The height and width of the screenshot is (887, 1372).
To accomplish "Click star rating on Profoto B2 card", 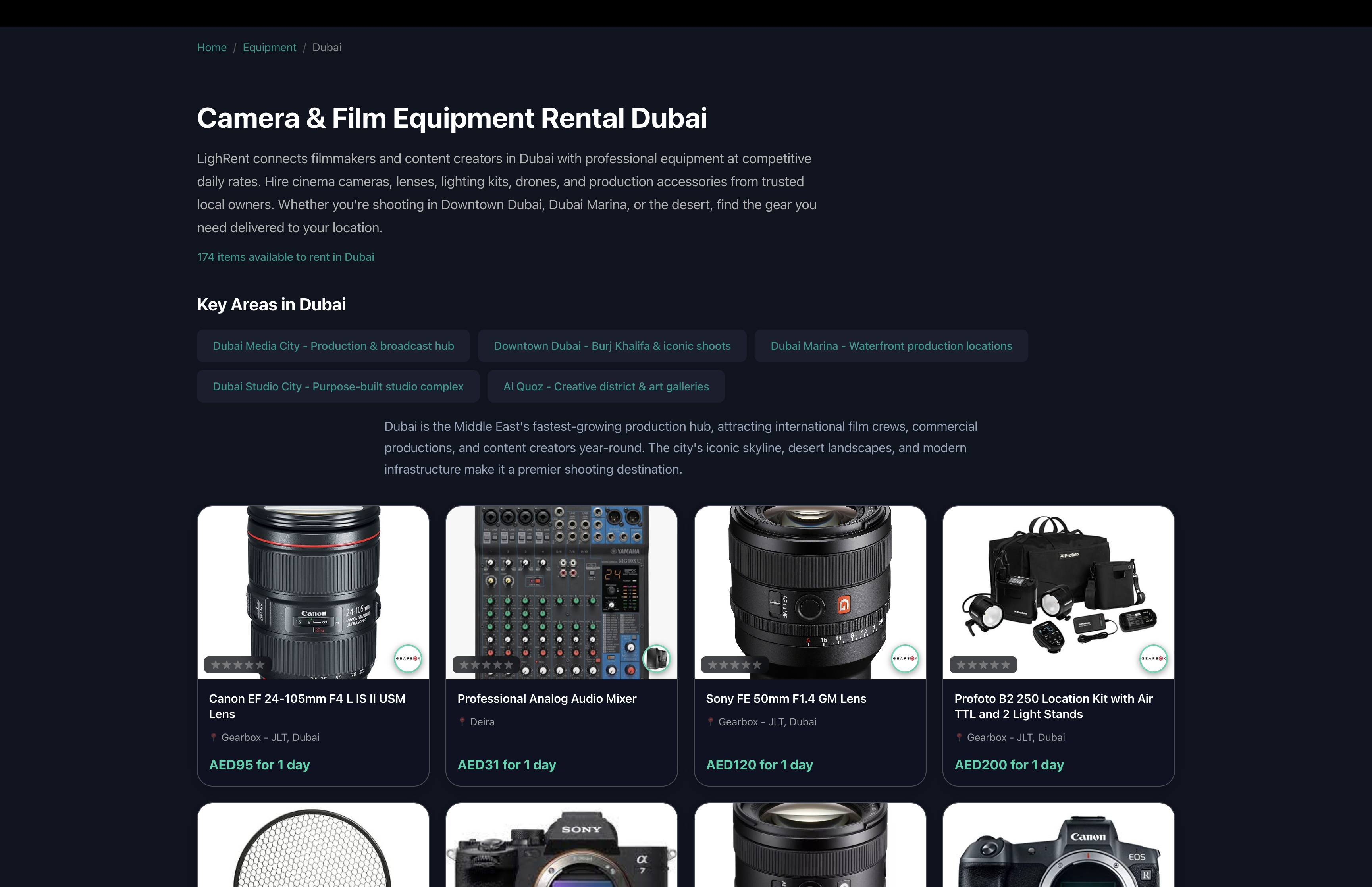I will click(983, 665).
